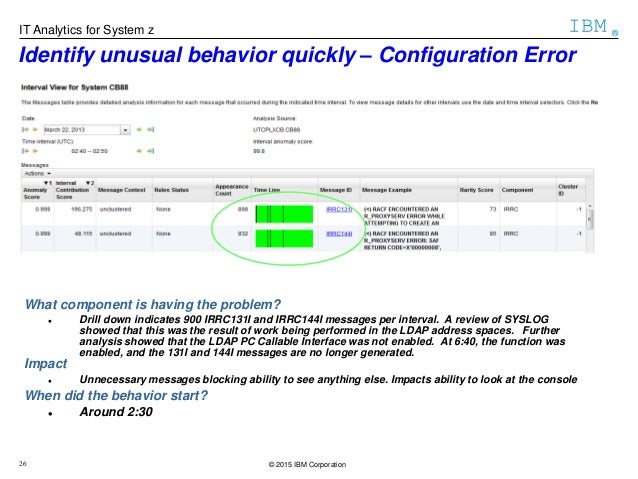Sort by Component column header
Screen dimensions: 638x479
[x=517, y=190]
